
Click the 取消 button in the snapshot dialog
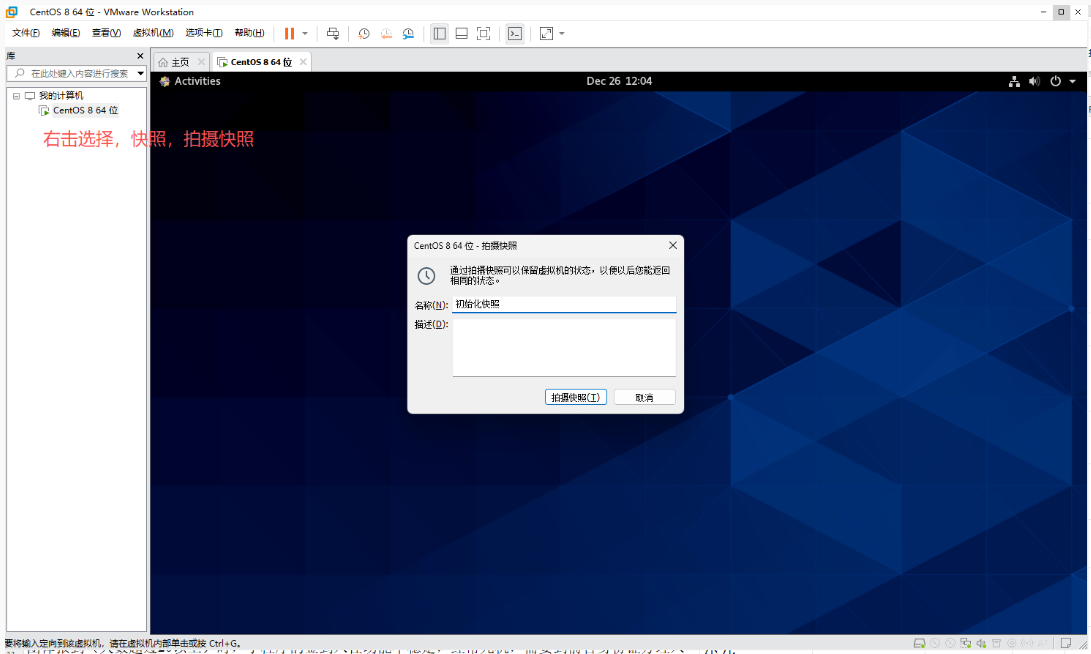[x=644, y=397]
